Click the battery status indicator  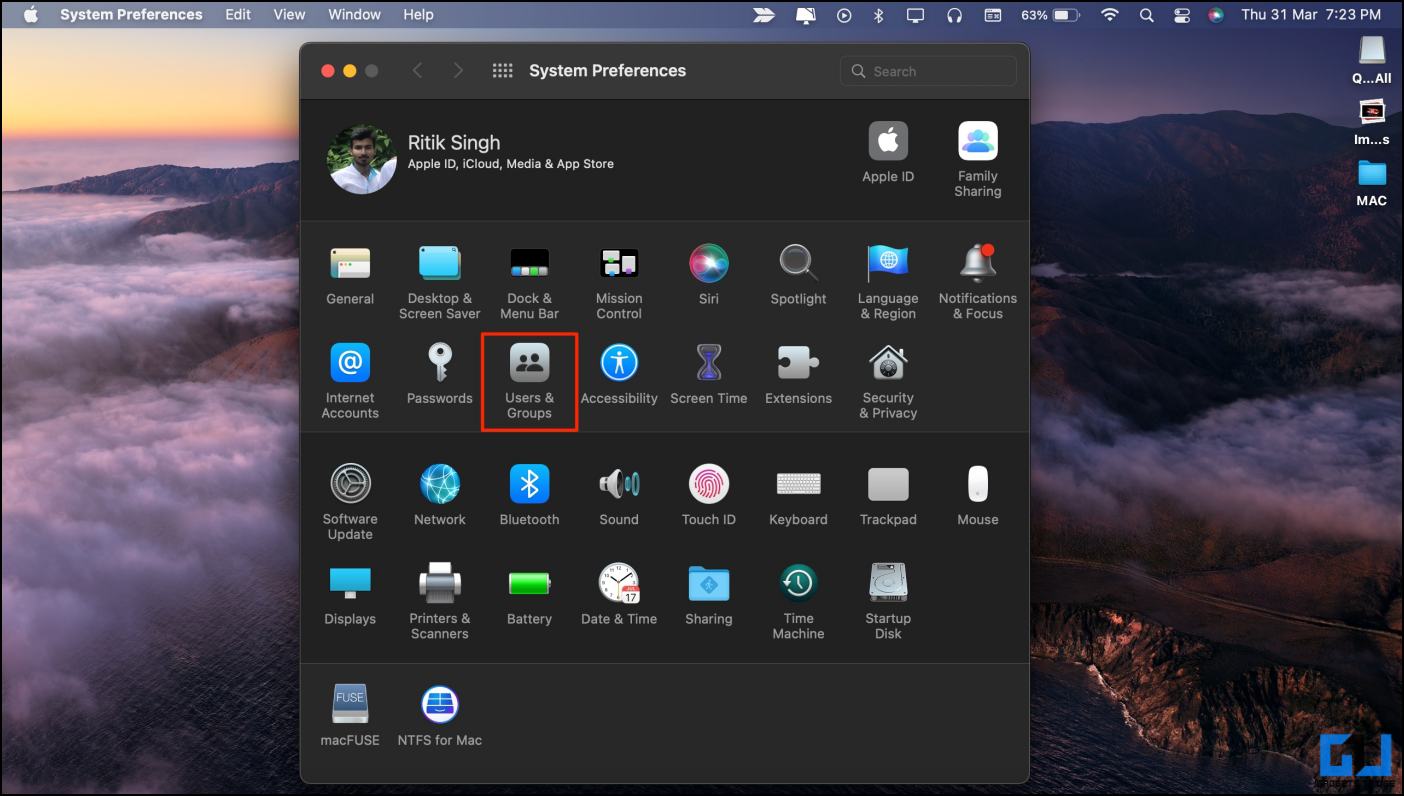(1050, 14)
